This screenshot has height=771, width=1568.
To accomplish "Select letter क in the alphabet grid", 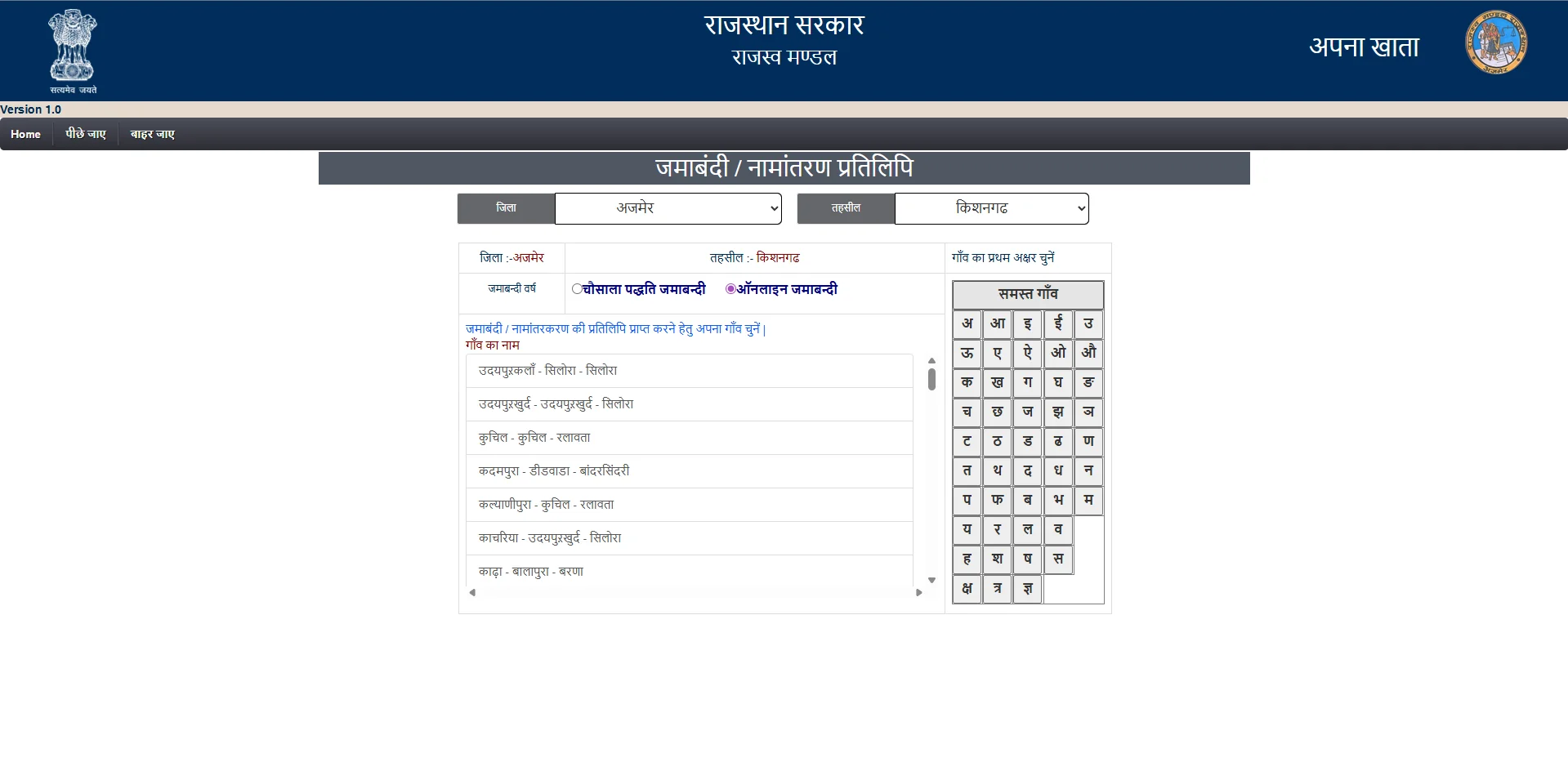I will pyautogui.click(x=966, y=382).
